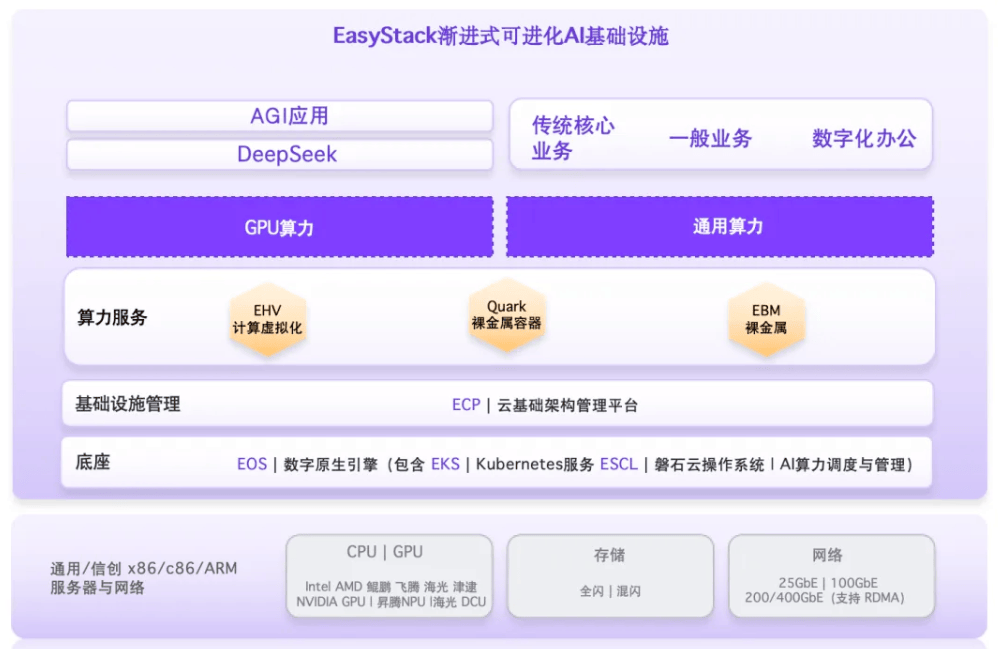Select the 通用算力 purple bar
The height and width of the screenshot is (649, 998).
719,227
